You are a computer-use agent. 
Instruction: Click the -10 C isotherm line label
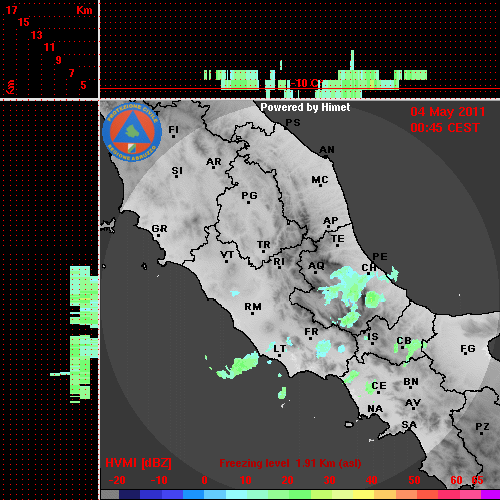coord(305,83)
